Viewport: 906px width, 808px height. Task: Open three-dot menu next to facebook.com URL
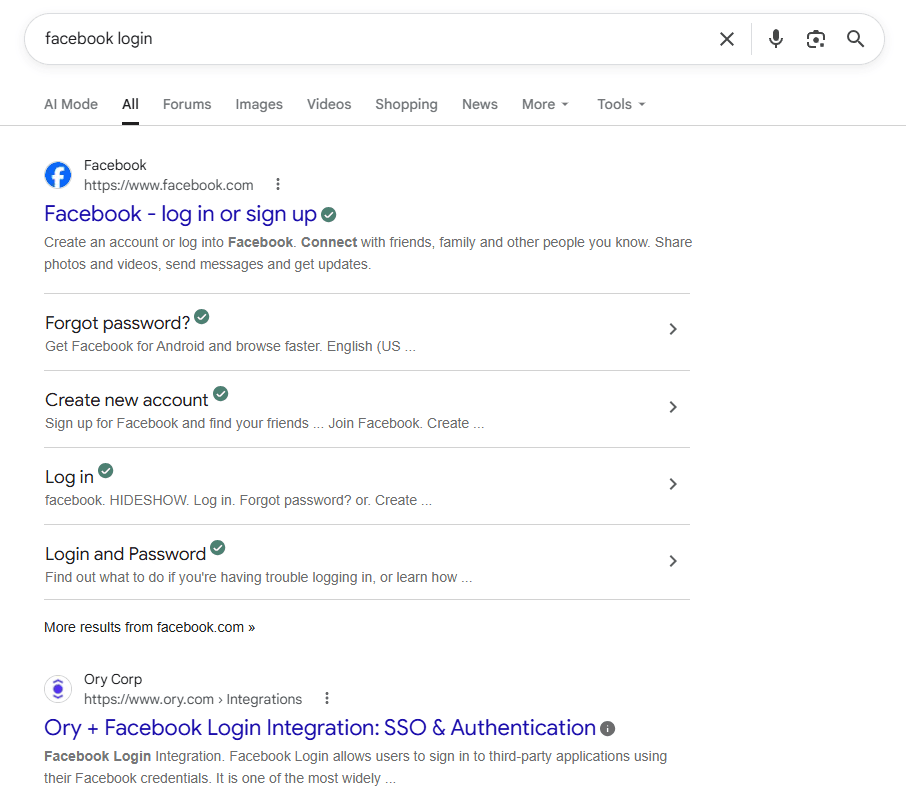pos(278,184)
